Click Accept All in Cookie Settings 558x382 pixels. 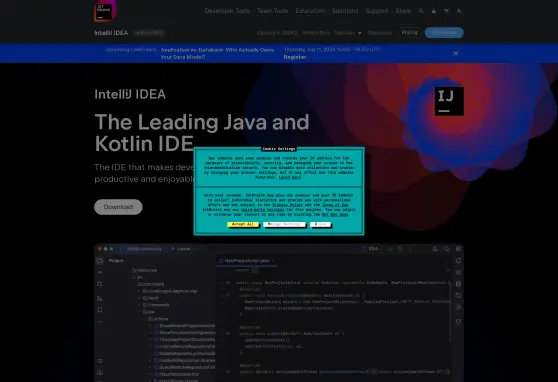coord(242,224)
